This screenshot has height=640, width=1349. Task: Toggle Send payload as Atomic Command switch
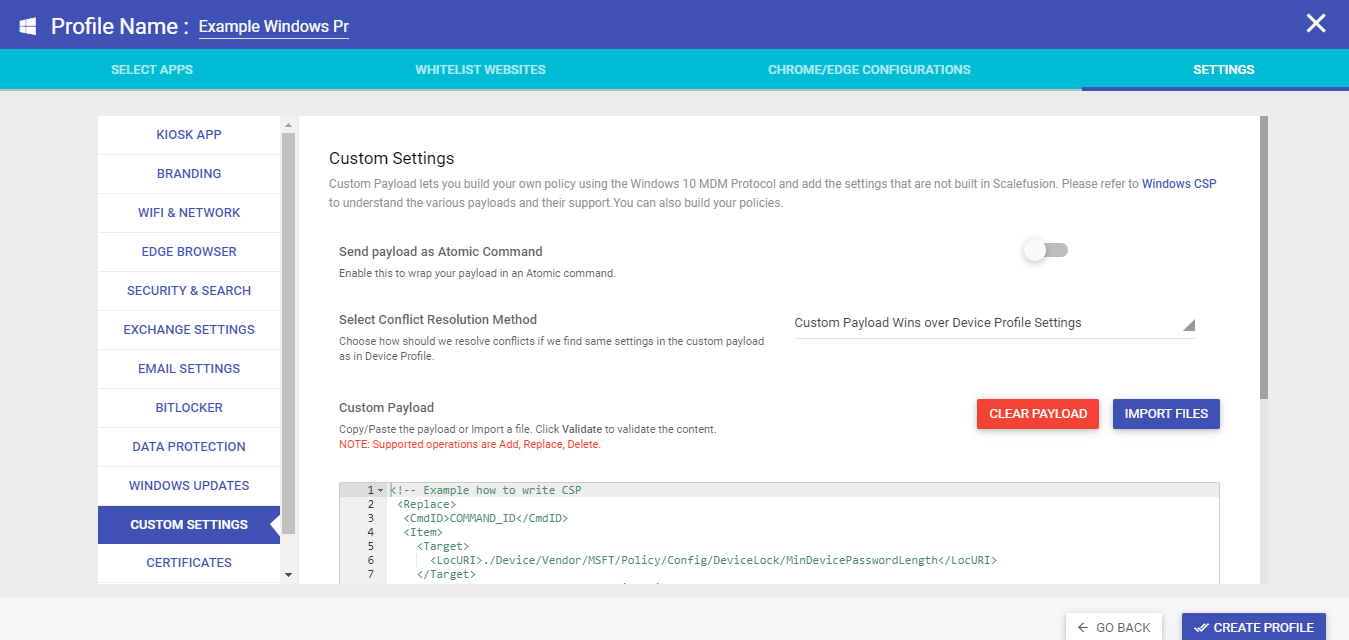[x=1046, y=250]
